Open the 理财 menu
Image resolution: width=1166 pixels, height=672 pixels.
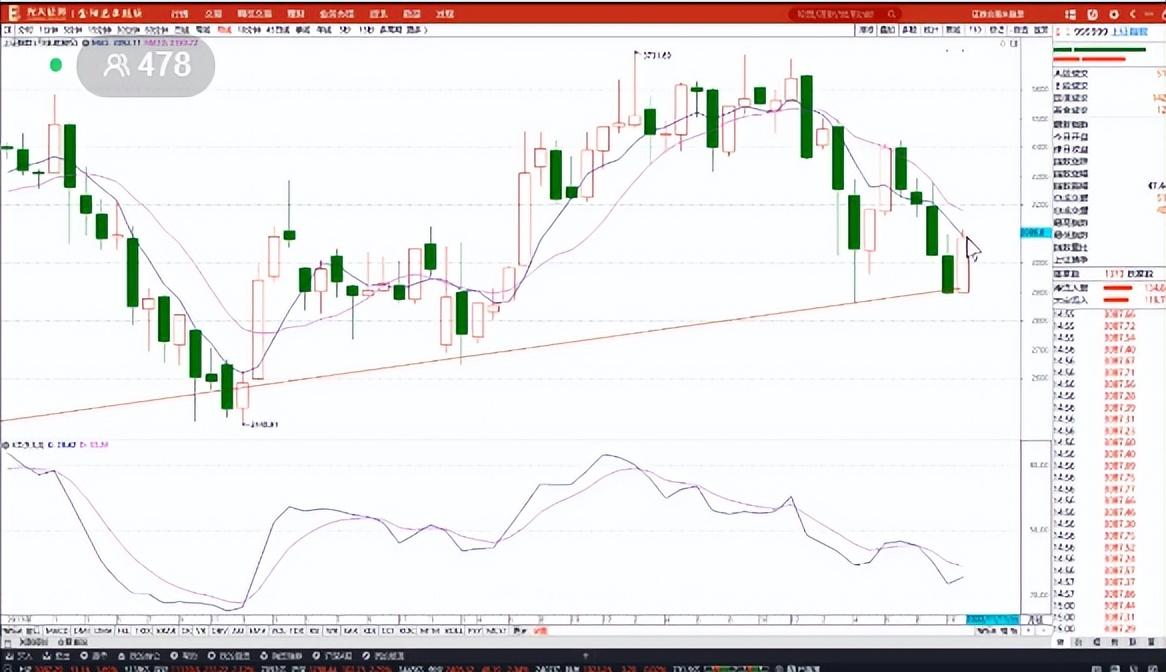point(296,14)
